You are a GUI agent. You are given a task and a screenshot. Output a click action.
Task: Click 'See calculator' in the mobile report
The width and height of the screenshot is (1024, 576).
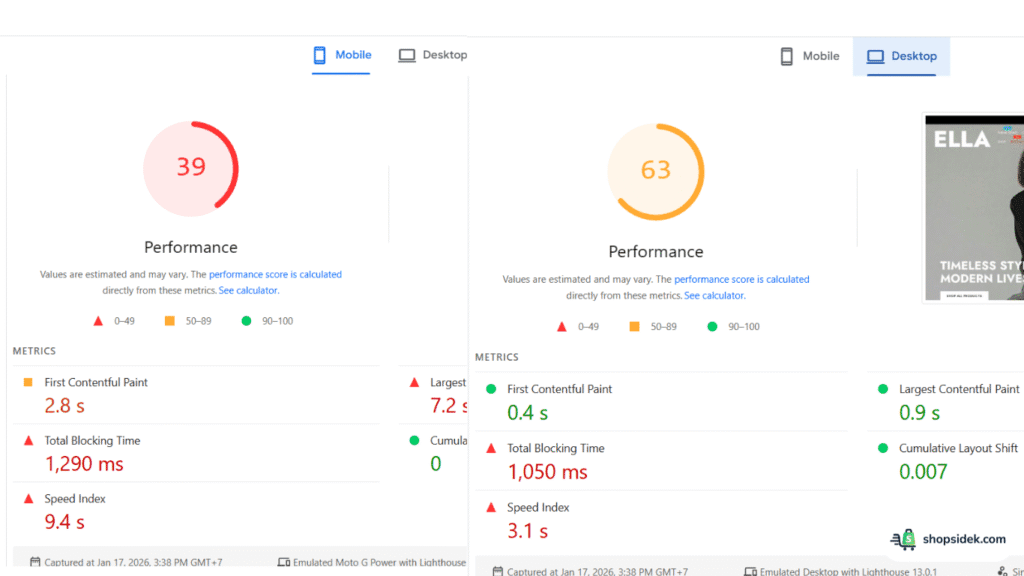tap(248, 290)
